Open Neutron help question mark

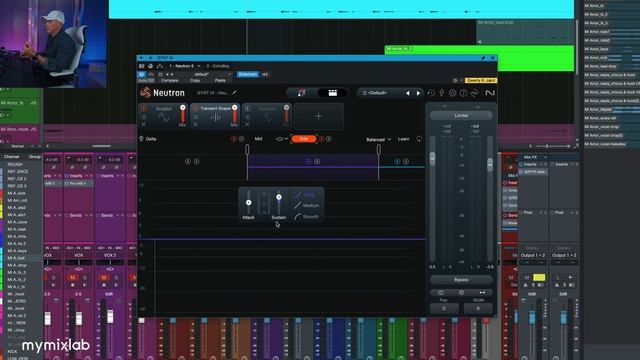point(463,93)
